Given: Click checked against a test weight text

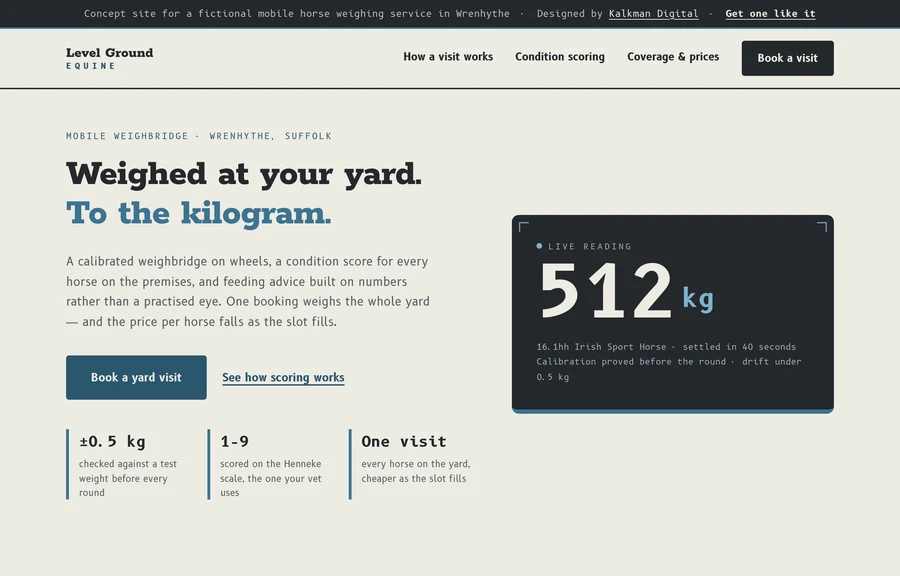Looking at the screenshot, I should tap(128, 478).
